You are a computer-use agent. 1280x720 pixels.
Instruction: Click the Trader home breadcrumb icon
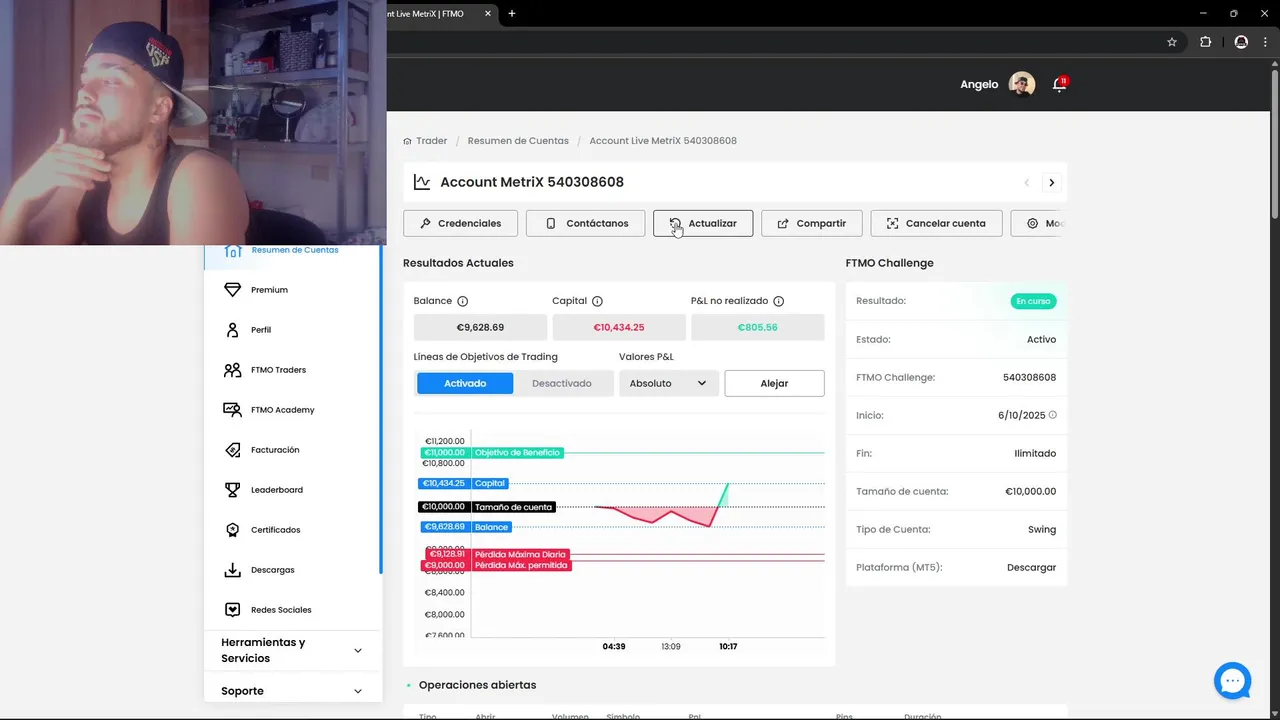pos(408,141)
